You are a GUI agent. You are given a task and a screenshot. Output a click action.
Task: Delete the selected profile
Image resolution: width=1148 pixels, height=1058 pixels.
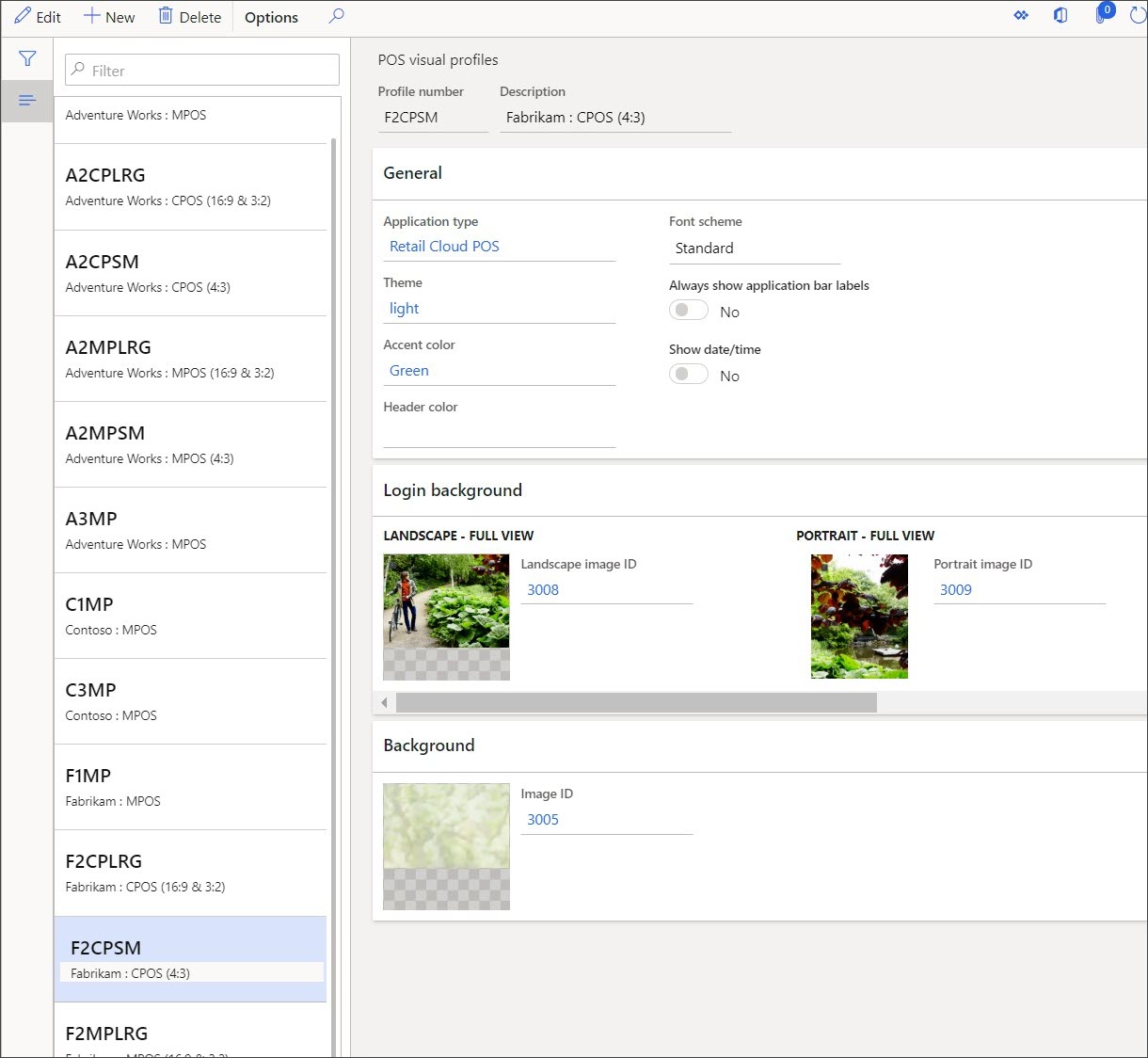click(189, 17)
